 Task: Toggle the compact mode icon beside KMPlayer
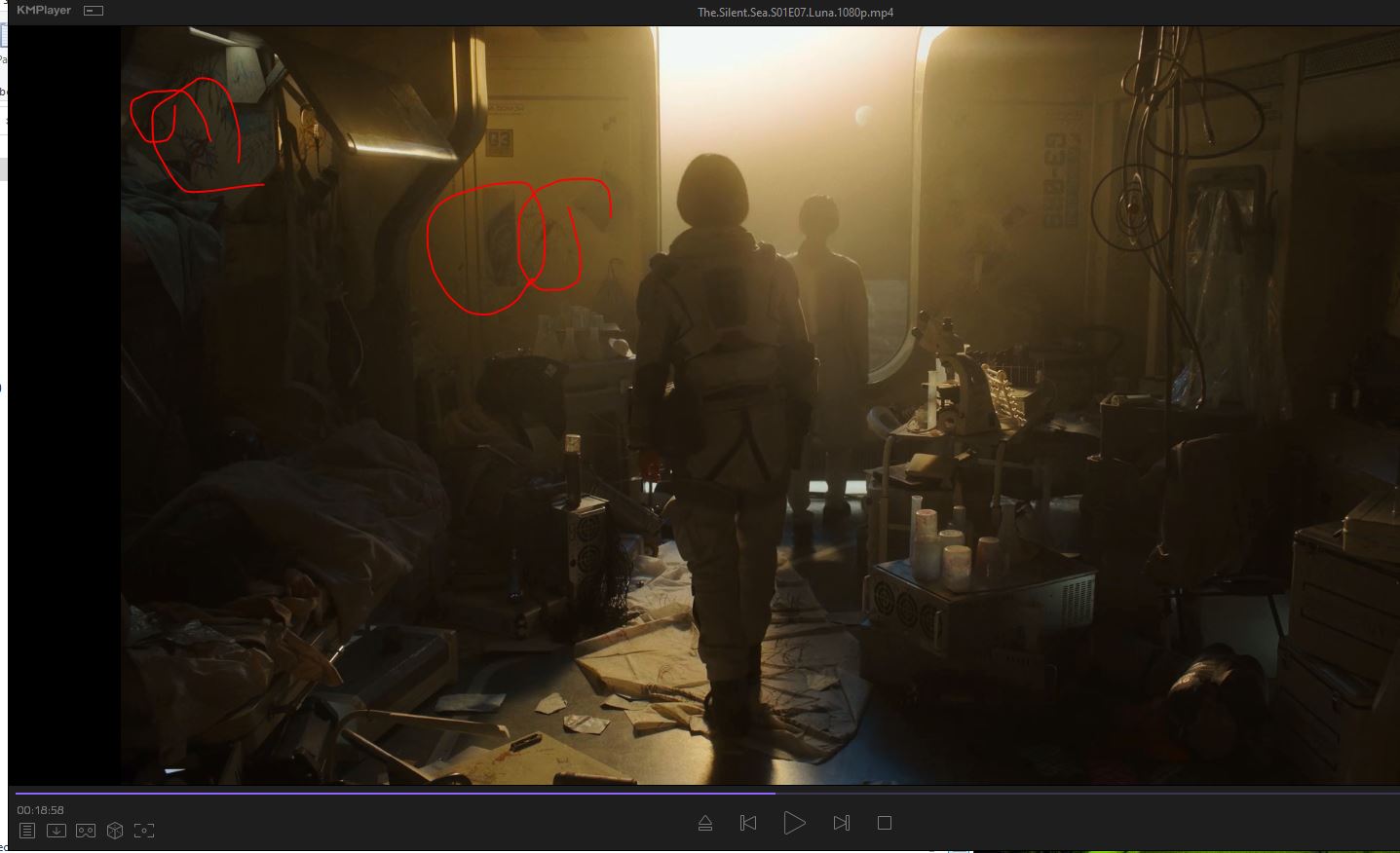click(94, 11)
